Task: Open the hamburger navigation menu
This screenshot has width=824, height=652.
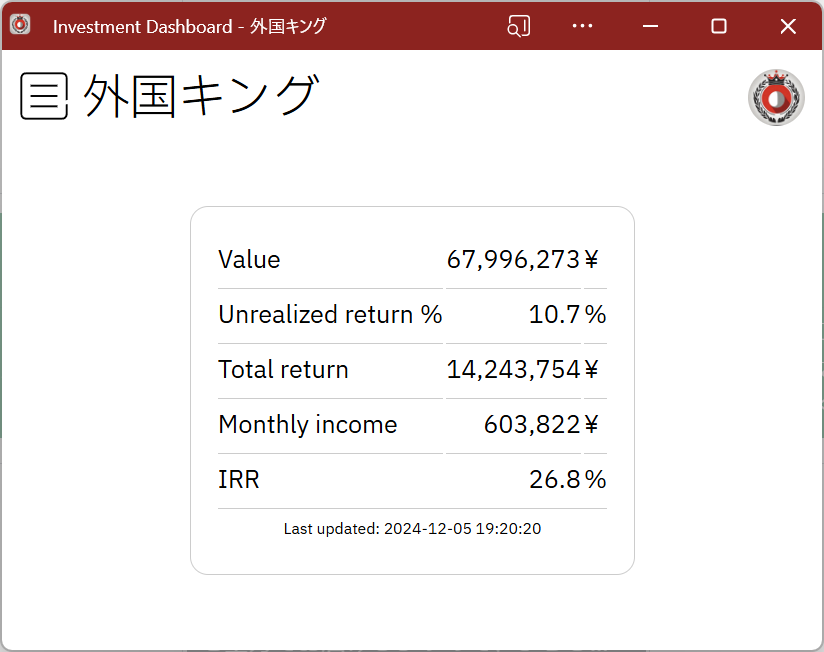Action: (x=44, y=96)
